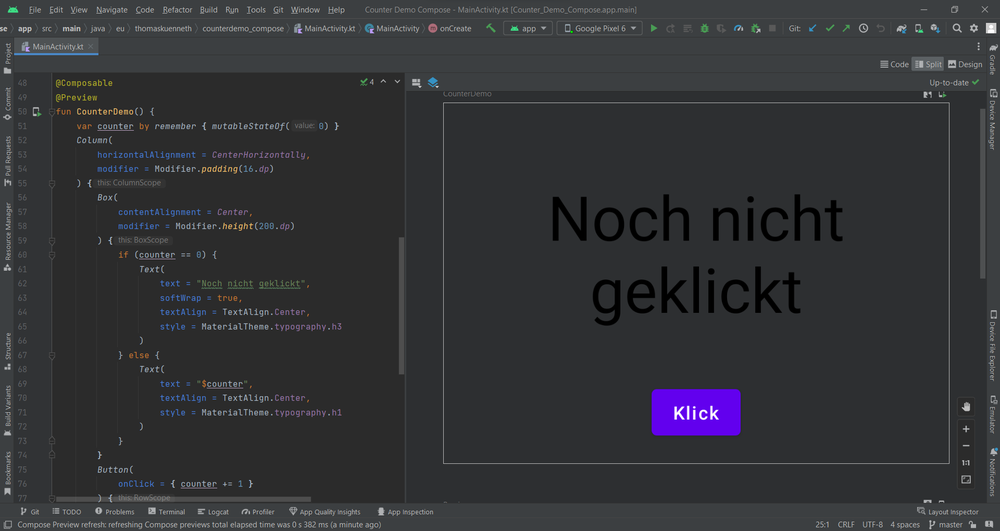This screenshot has height=531, width=1000.
Task: Open the Refactor menu
Action: tap(177, 10)
